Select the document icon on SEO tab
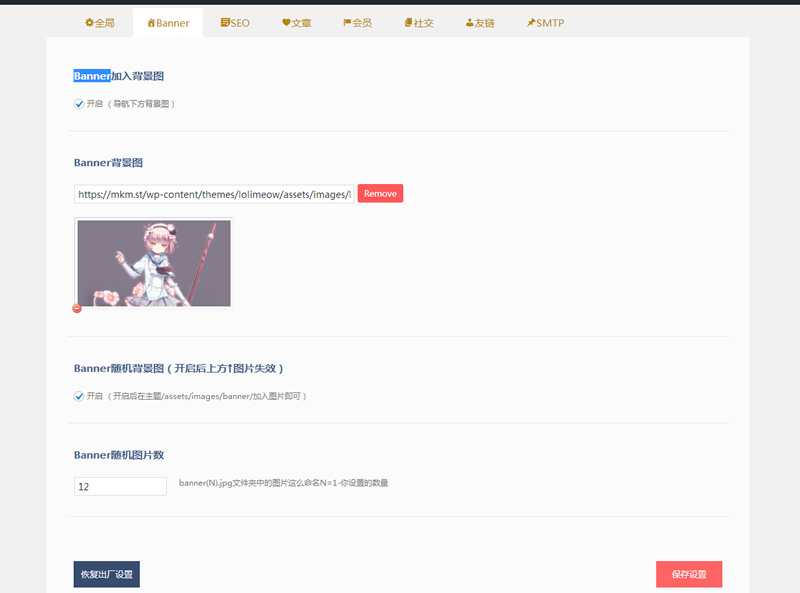800x593 pixels. point(224,21)
